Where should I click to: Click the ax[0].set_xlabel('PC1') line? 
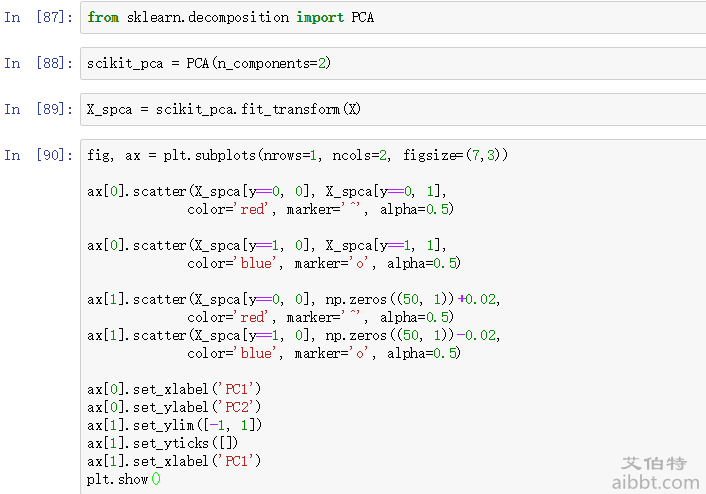click(174, 389)
